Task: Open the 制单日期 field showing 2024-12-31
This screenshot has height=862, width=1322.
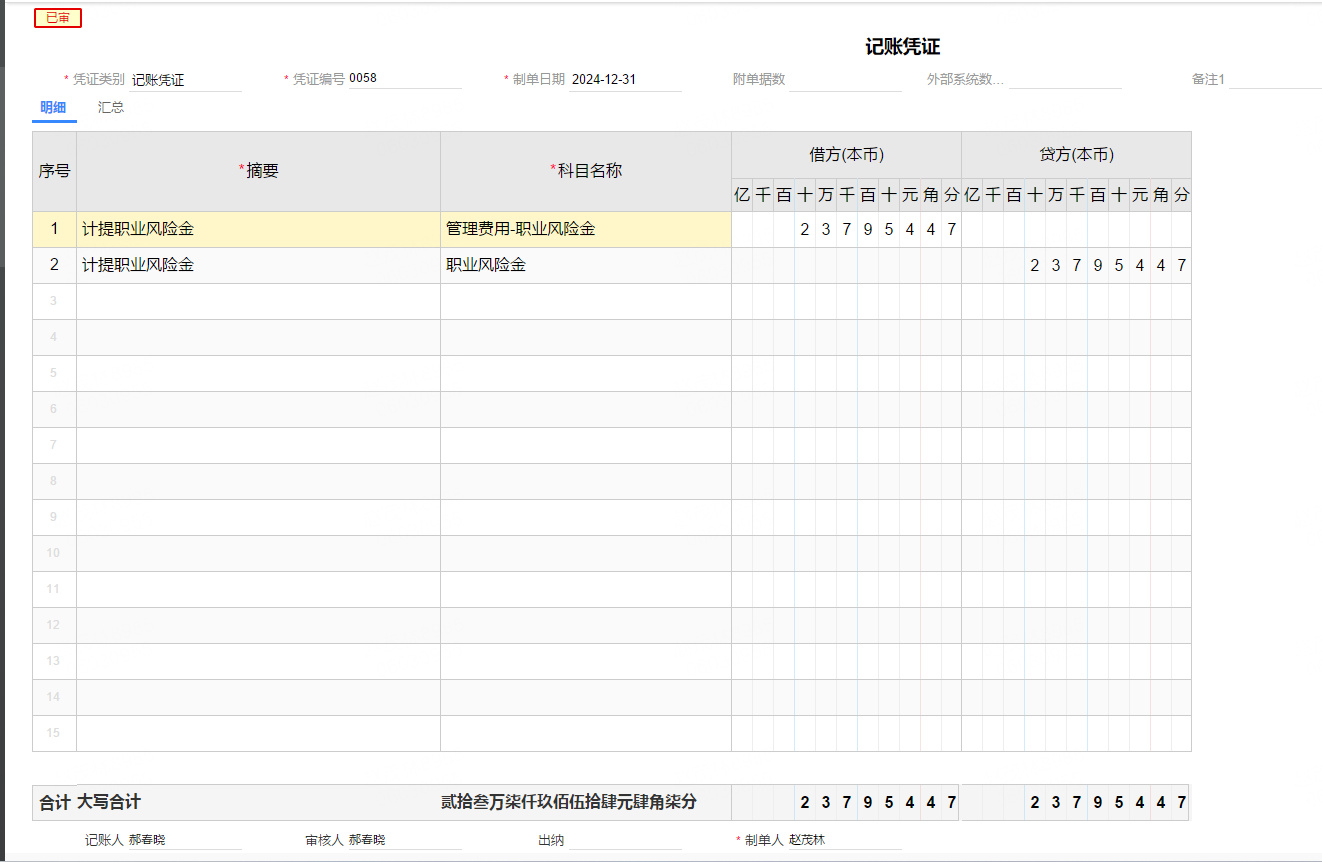Action: (624, 80)
